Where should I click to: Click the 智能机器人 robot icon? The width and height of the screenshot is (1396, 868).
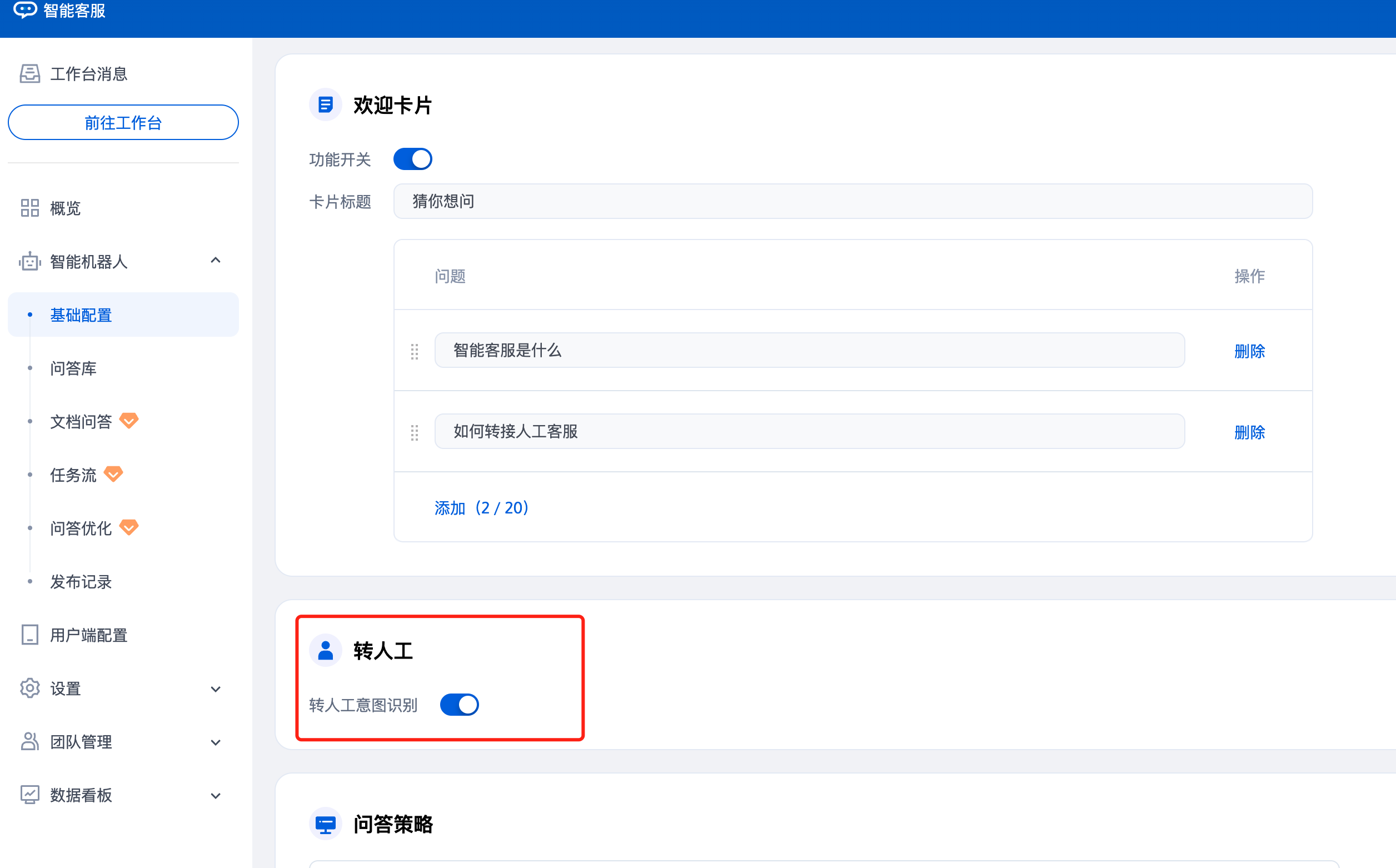coord(30,261)
